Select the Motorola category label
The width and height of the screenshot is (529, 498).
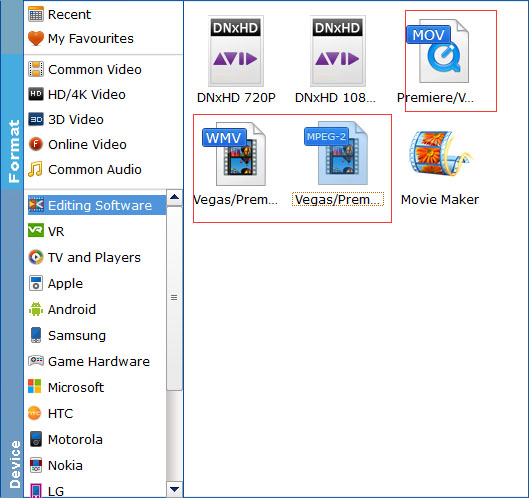tap(75, 439)
